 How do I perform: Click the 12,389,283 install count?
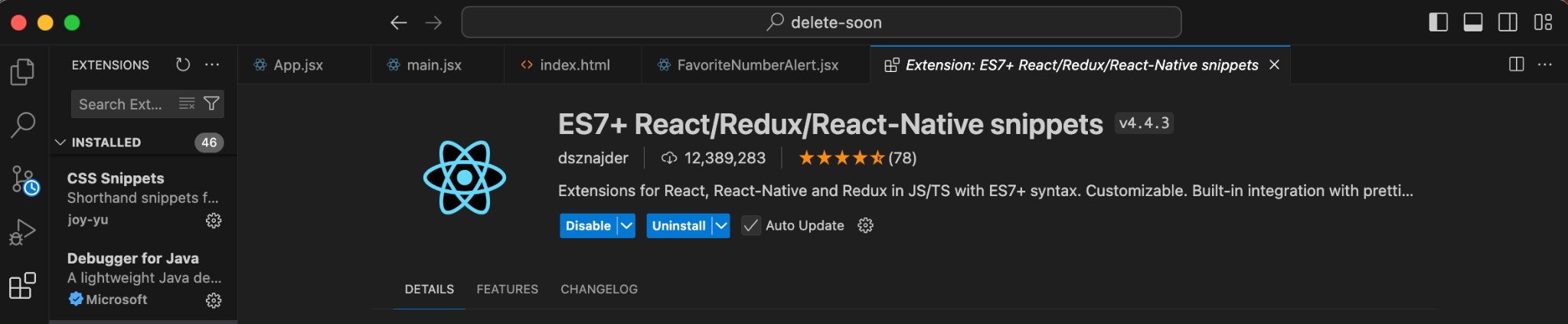click(724, 158)
